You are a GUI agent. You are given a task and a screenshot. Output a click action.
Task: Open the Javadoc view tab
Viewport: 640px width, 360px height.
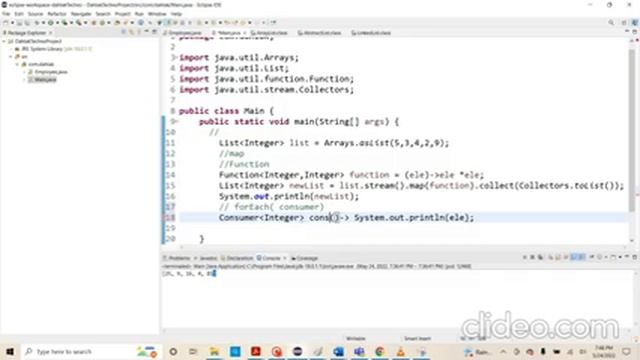coord(207,258)
